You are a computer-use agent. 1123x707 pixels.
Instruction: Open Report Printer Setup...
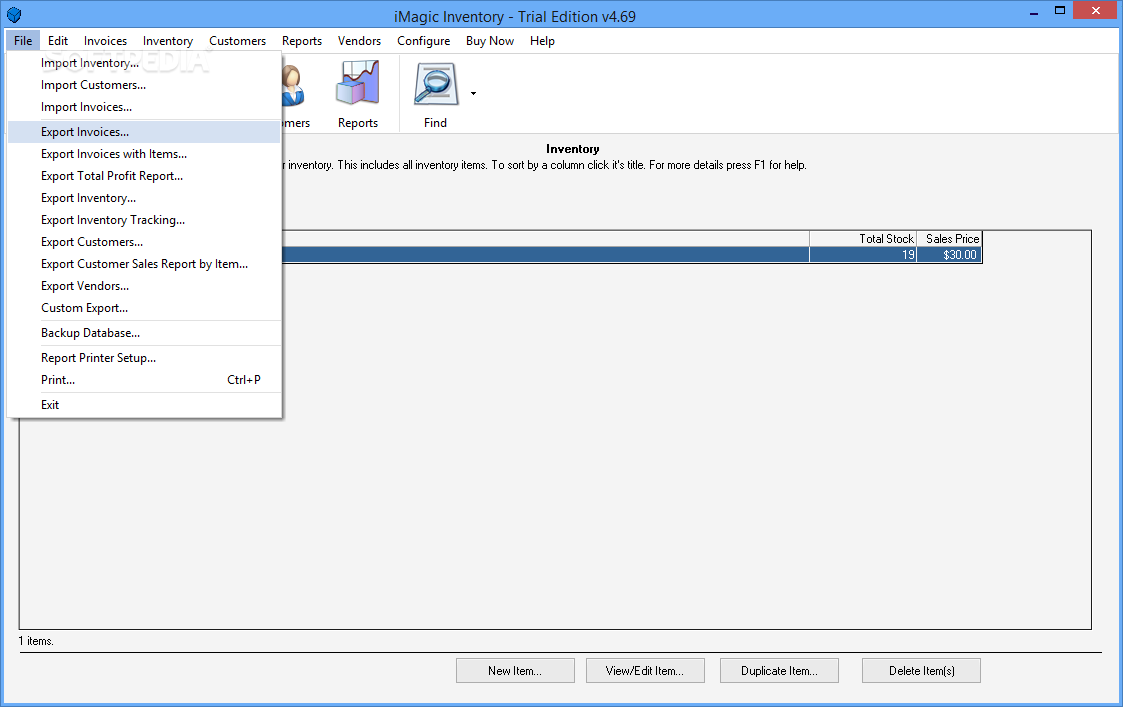(144, 358)
